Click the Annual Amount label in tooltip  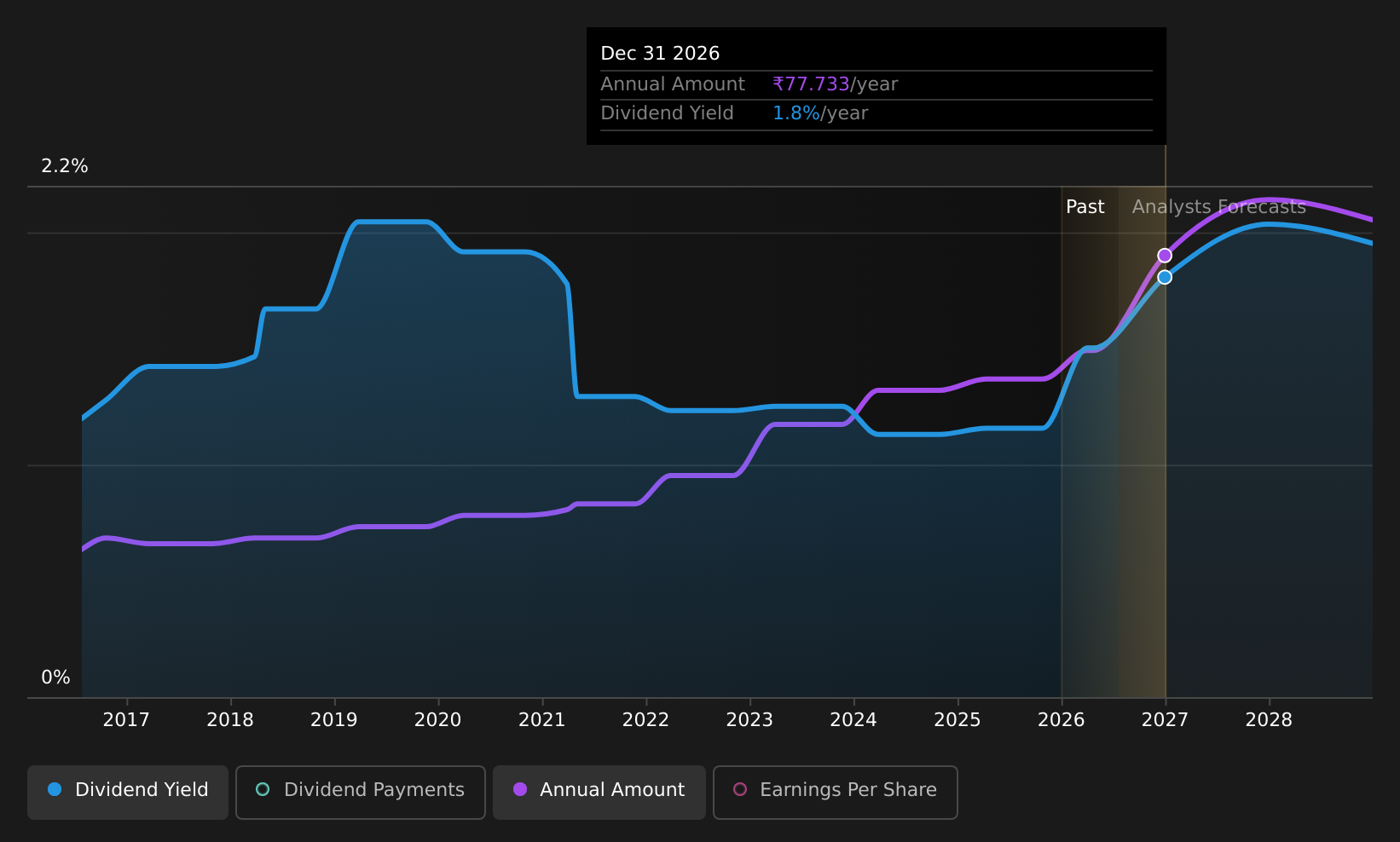[x=673, y=84]
